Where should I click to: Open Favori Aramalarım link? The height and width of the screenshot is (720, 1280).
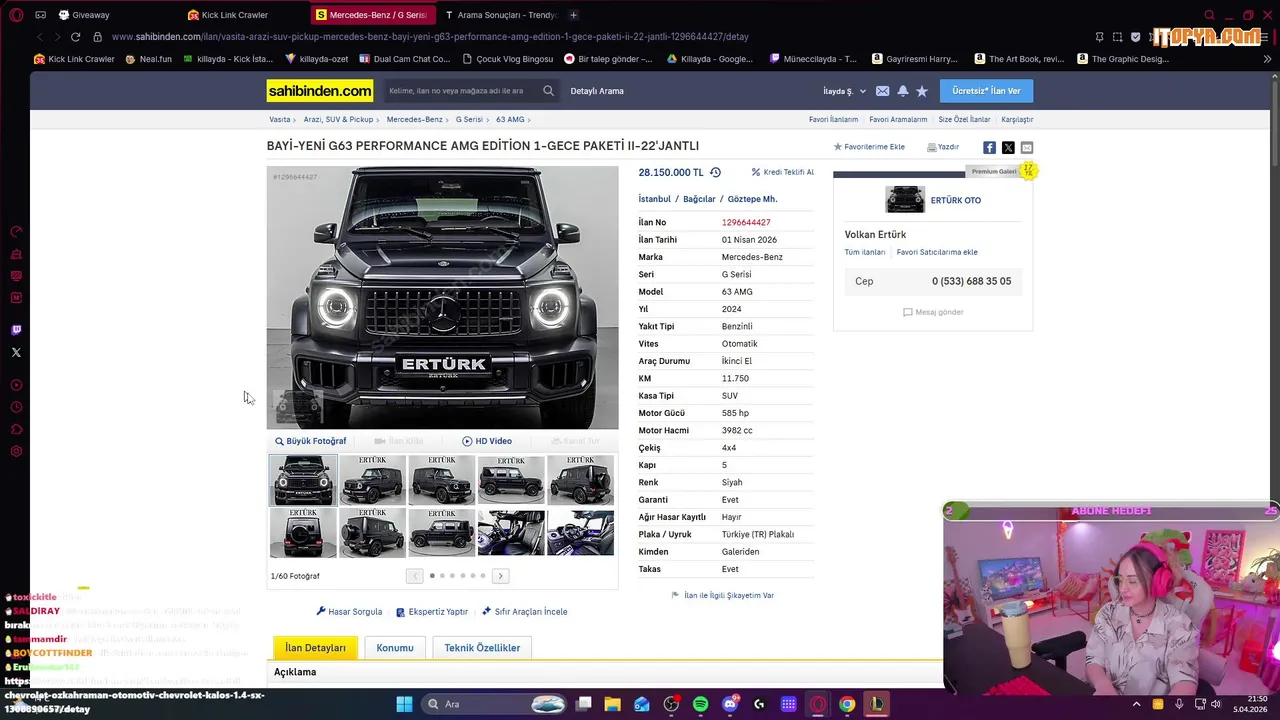click(x=898, y=119)
